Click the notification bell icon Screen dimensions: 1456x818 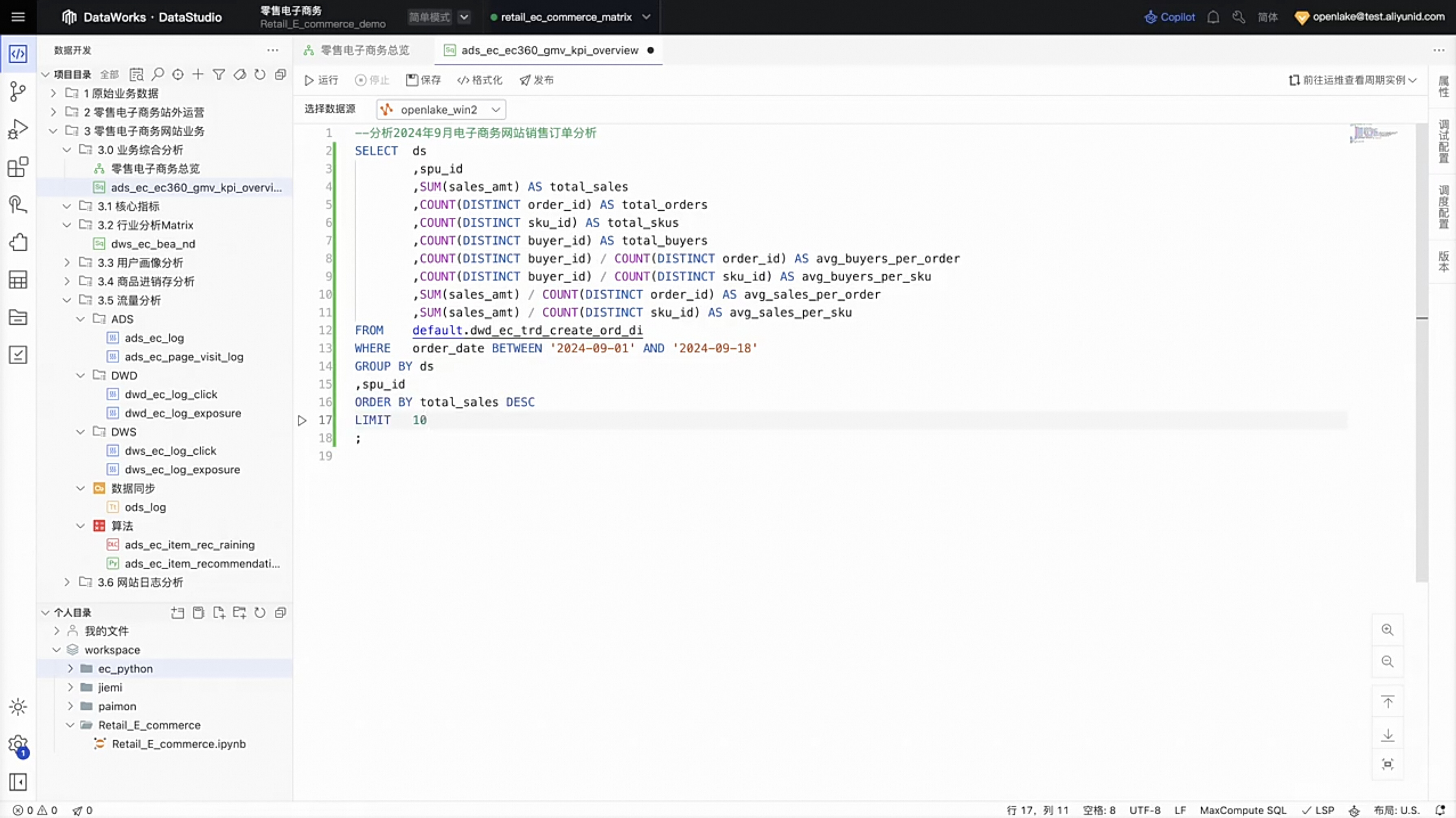point(1213,17)
